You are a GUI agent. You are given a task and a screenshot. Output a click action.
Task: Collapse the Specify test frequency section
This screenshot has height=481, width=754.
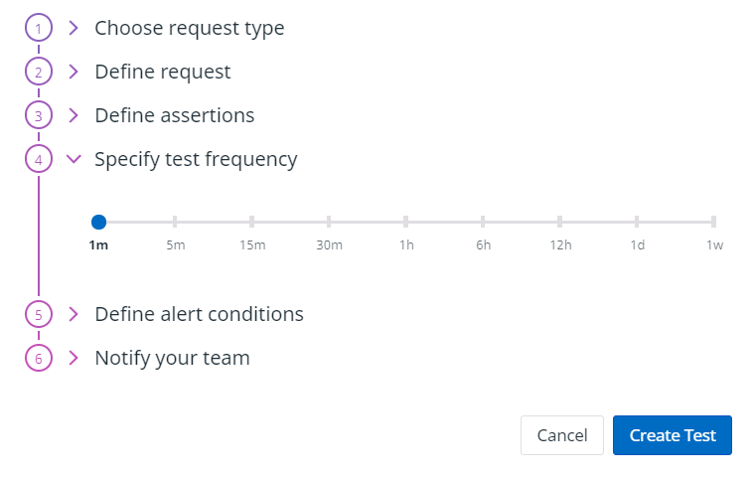[x=73, y=159]
